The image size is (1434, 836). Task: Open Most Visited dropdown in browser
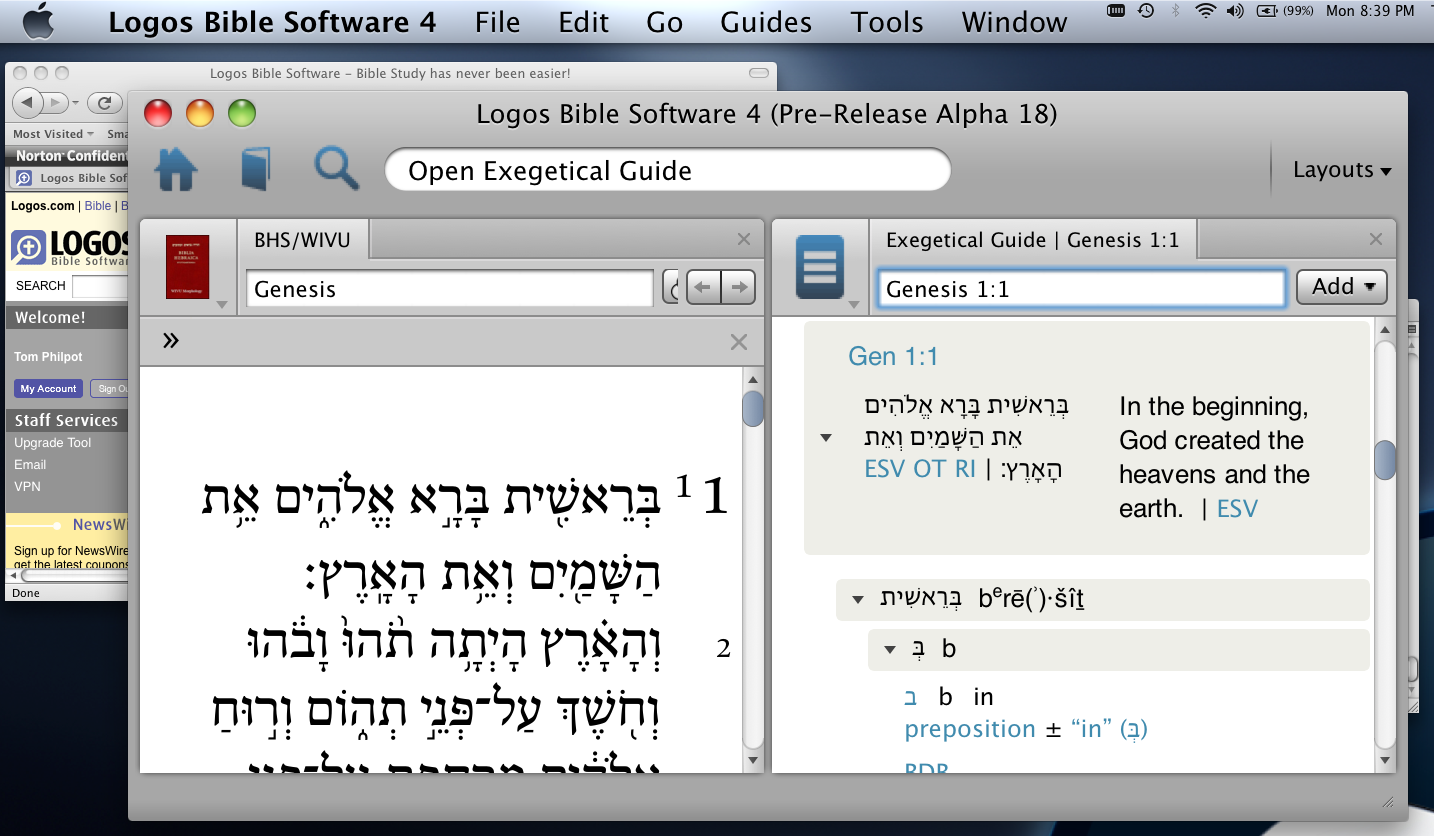coord(53,134)
